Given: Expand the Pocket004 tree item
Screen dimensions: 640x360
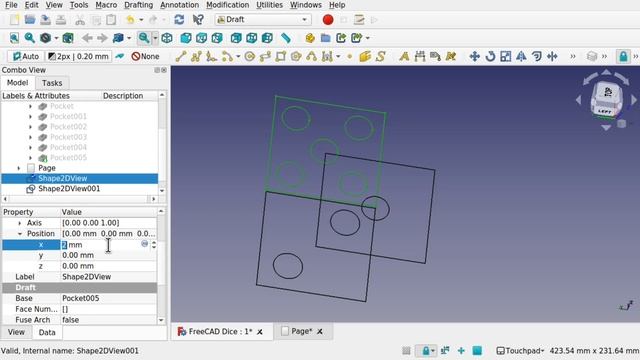Looking at the screenshot, I should pos(30,147).
